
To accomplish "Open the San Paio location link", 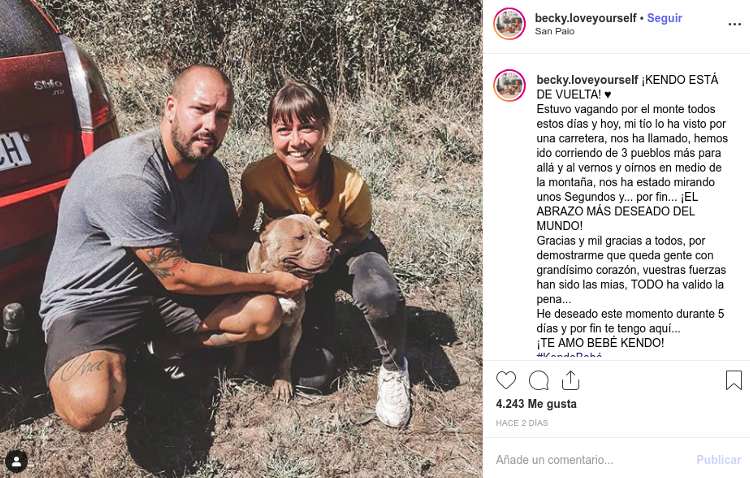I will [x=554, y=31].
